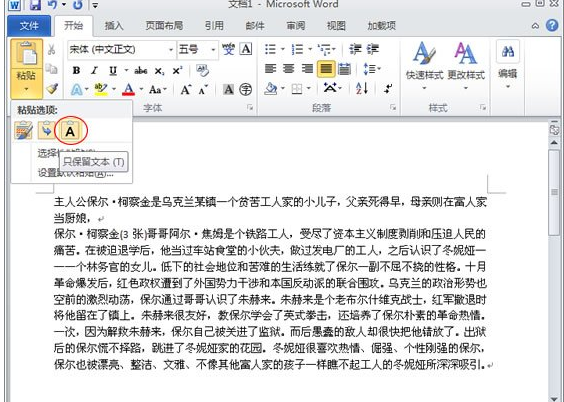Align paragraph text left
The height and width of the screenshot is (402, 564).
click(270, 69)
